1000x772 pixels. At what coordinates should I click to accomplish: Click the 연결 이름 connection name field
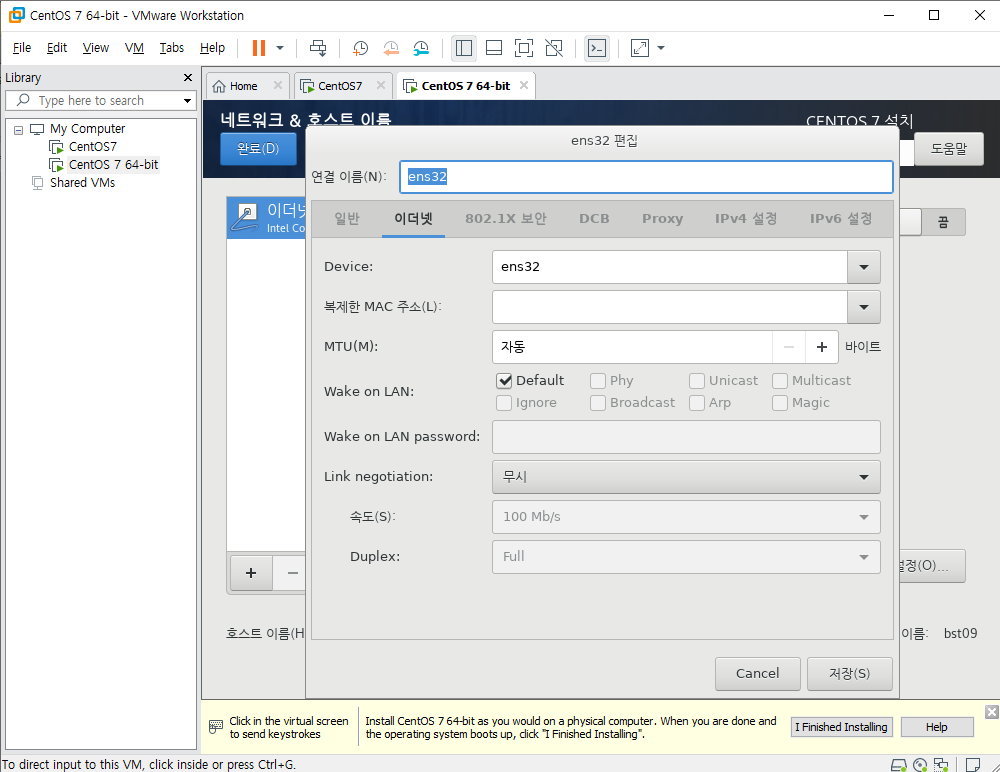click(x=646, y=177)
